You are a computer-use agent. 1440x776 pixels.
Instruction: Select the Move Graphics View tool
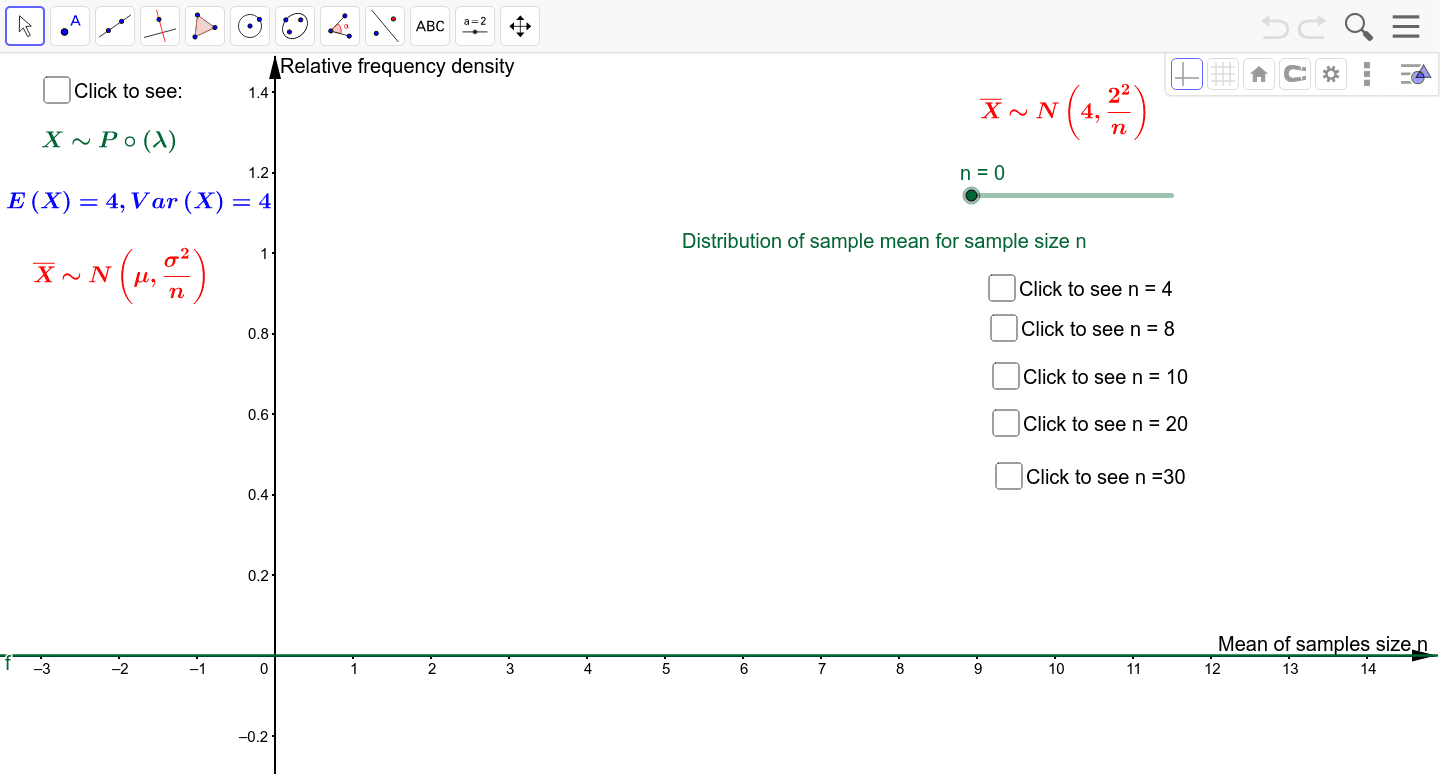(x=520, y=26)
